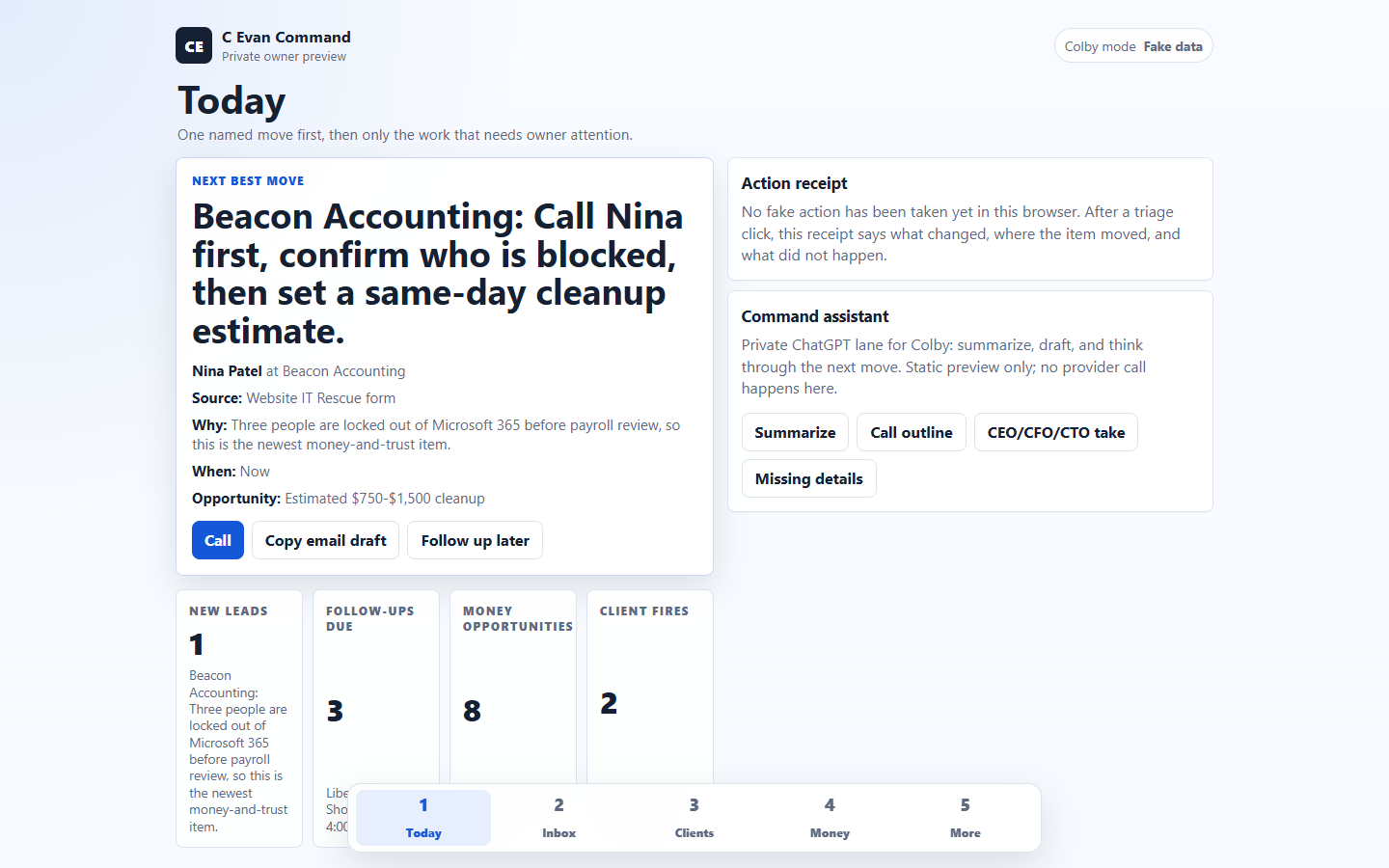The image size is (1389, 868).
Task: Click the Nina Patel contact name
Action: (x=227, y=371)
